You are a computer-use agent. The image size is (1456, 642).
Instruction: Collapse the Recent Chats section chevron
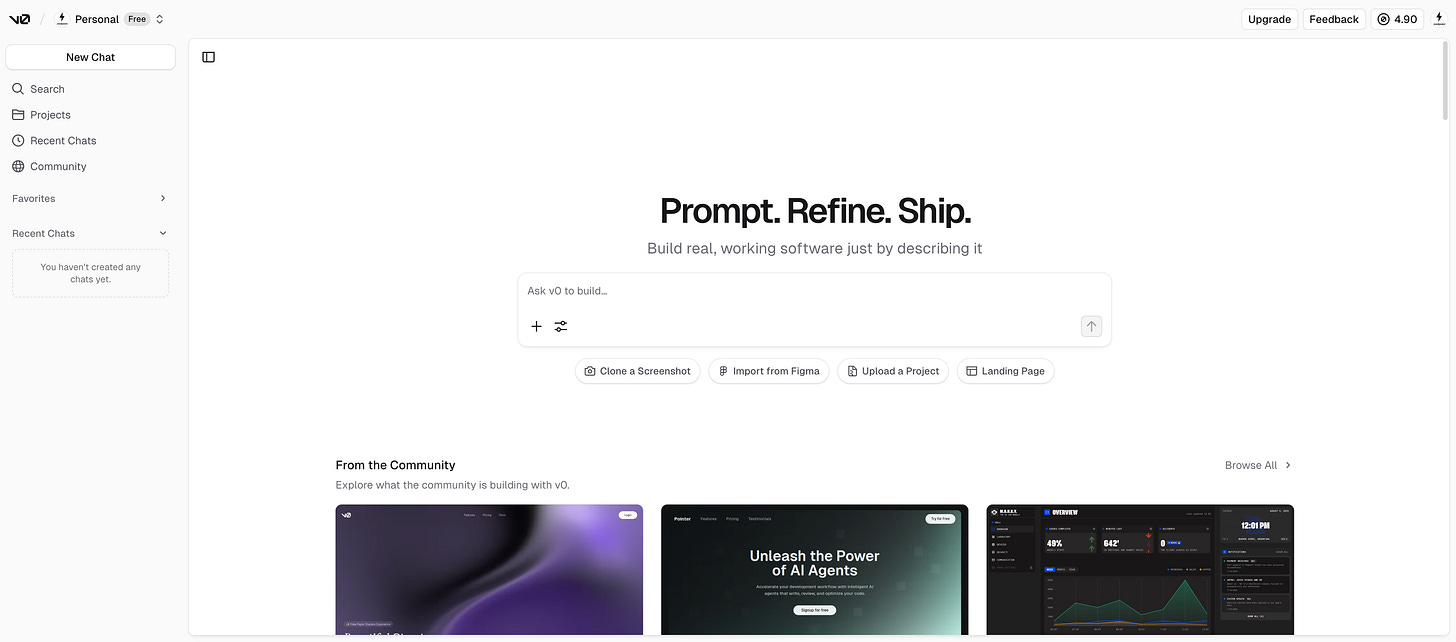coord(163,233)
